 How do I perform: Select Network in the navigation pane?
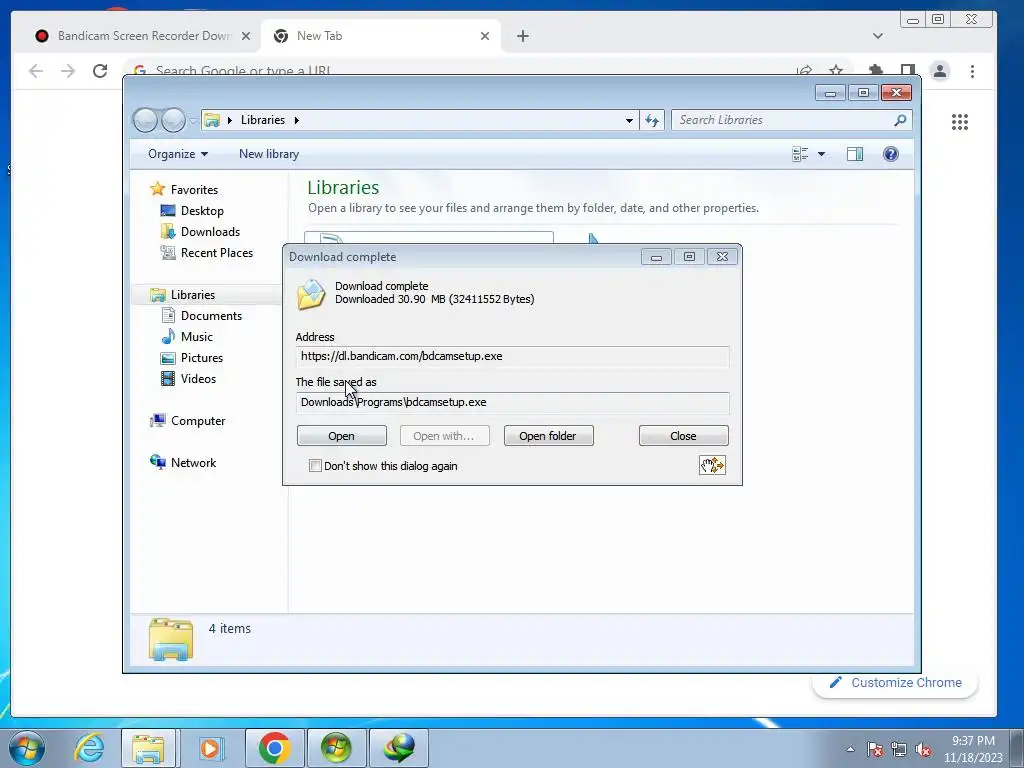(x=193, y=463)
